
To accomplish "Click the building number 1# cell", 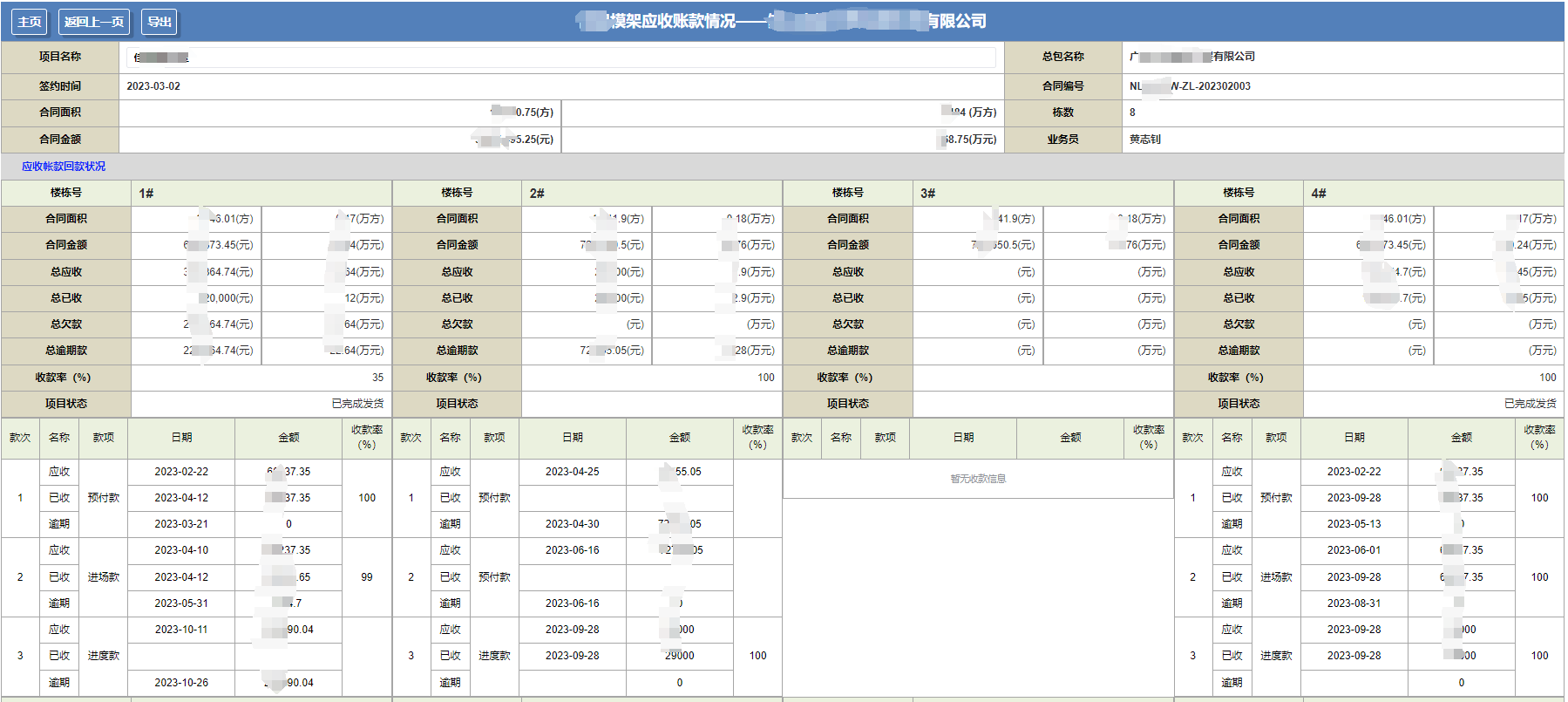I will pyautogui.click(x=146, y=194).
